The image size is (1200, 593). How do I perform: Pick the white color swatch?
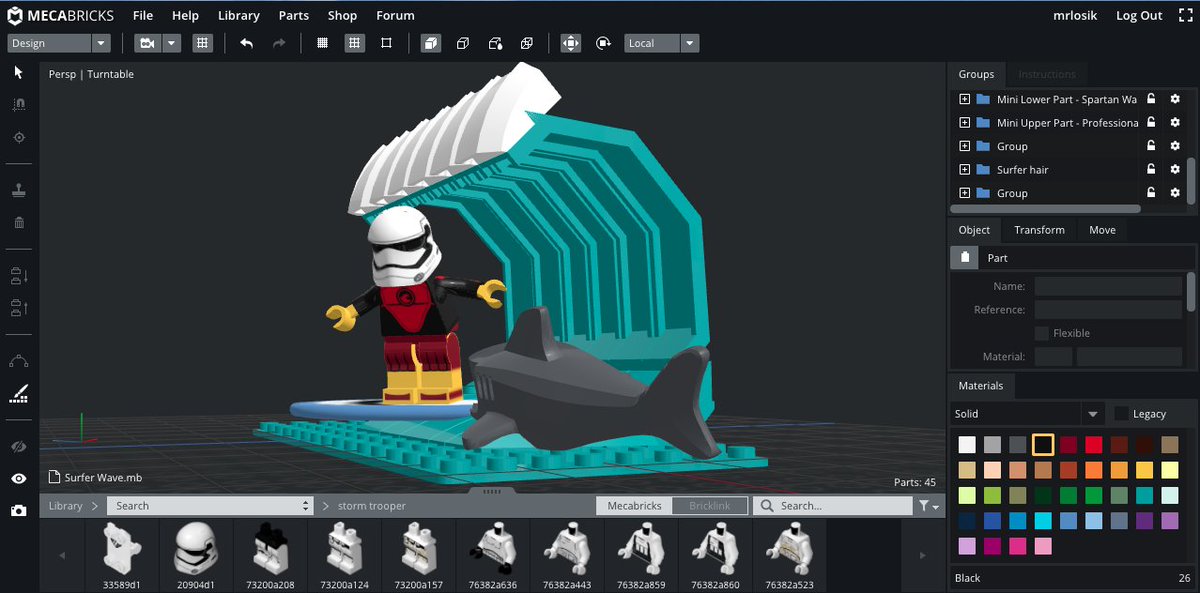coord(965,445)
